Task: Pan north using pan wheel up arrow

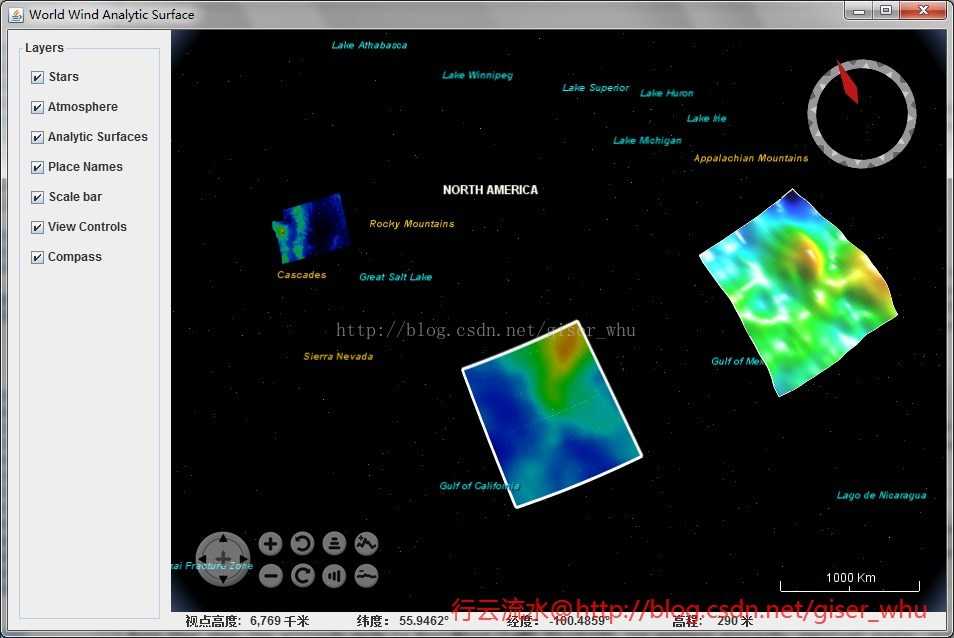Action: tap(223, 538)
